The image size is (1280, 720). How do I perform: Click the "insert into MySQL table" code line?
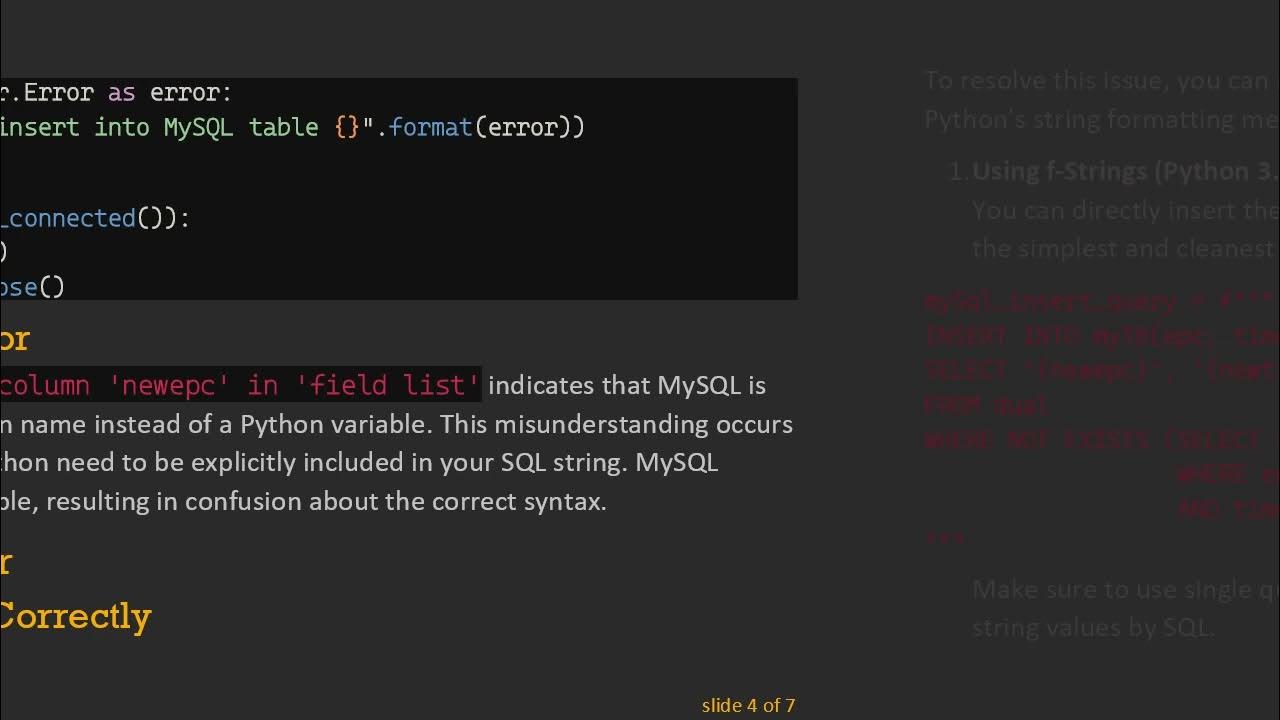click(180, 128)
